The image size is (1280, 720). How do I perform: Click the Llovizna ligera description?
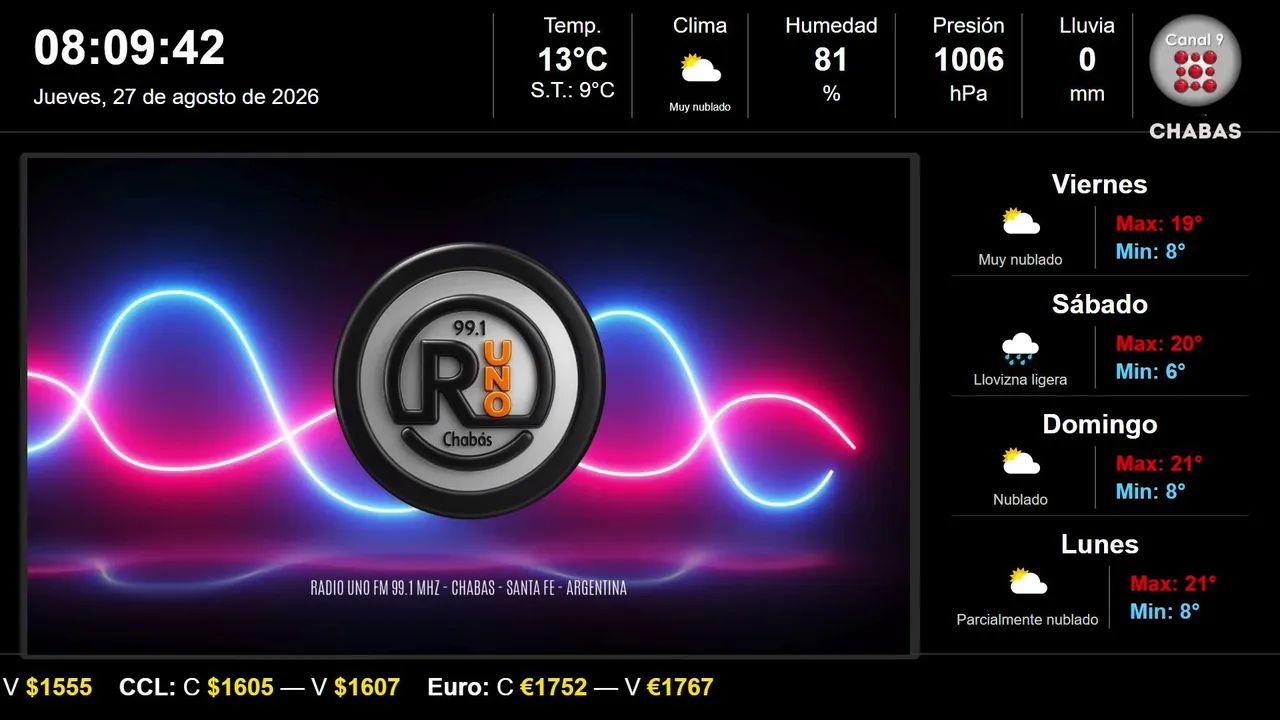click(1020, 380)
